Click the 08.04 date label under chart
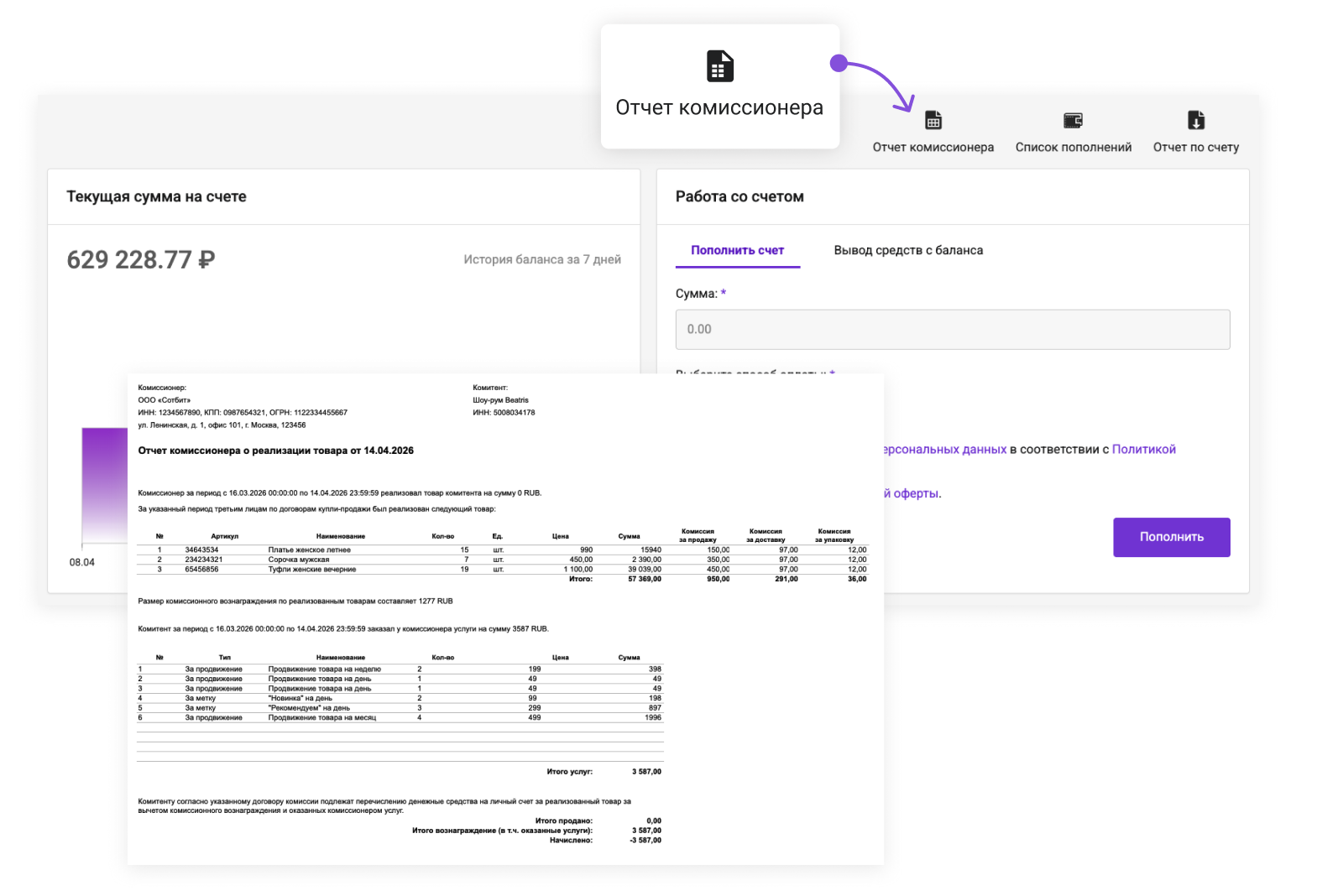This screenshot has height=896, width=1343. 82,562
